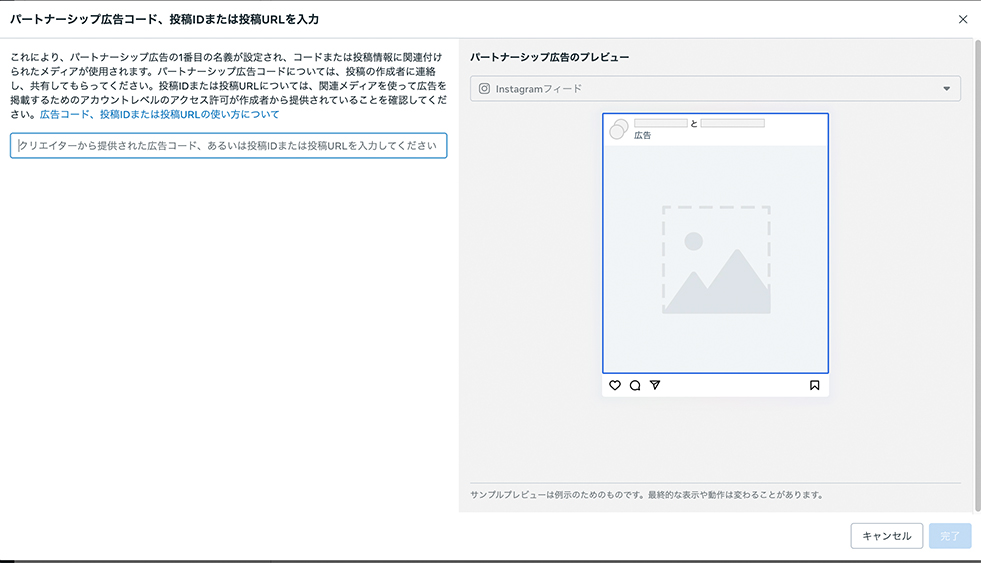Click the profile avatar circles in preview
981x563 pixels.
pos(619,129)
